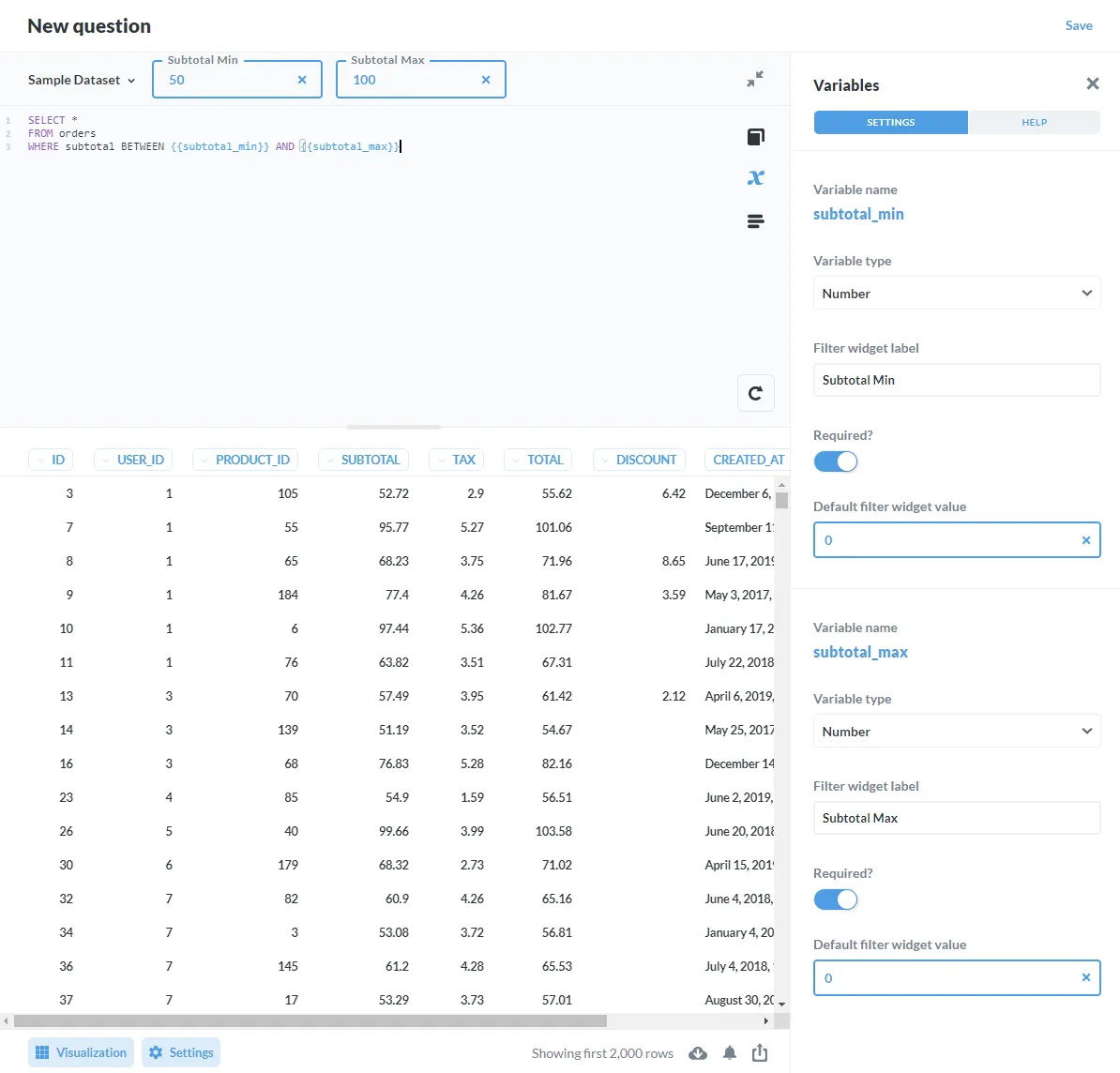Select the Settings tab in Variables
The height and width of the screenshot is (1073, 1120).
point(890,123)
